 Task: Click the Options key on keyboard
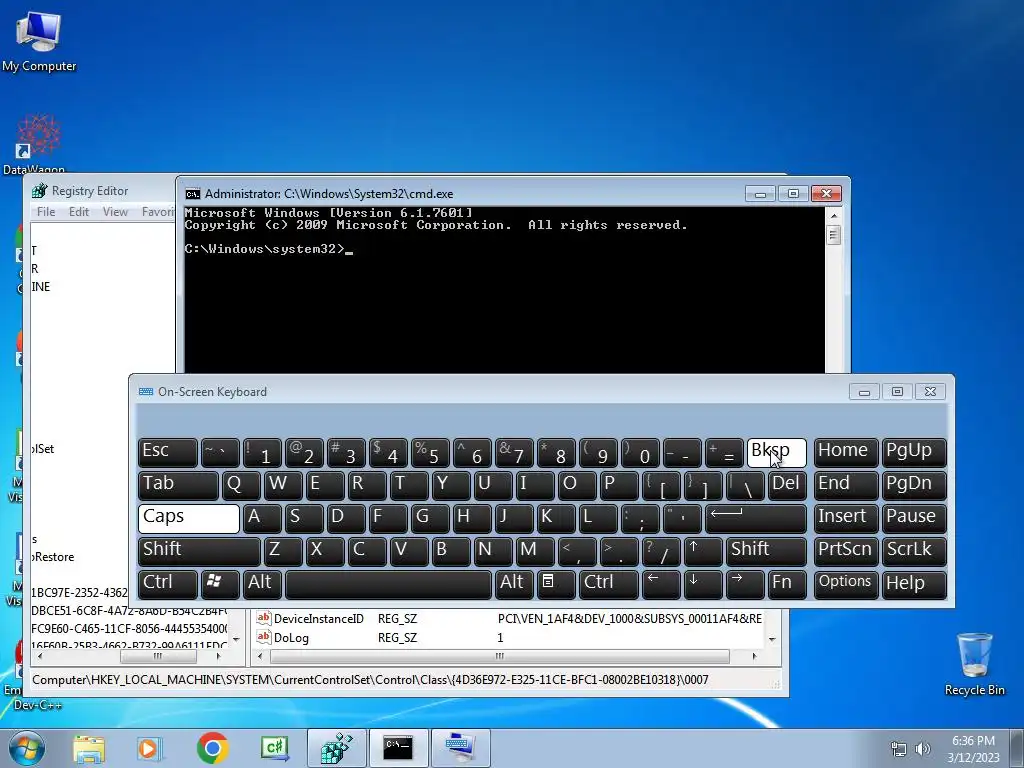pos(846,584)
